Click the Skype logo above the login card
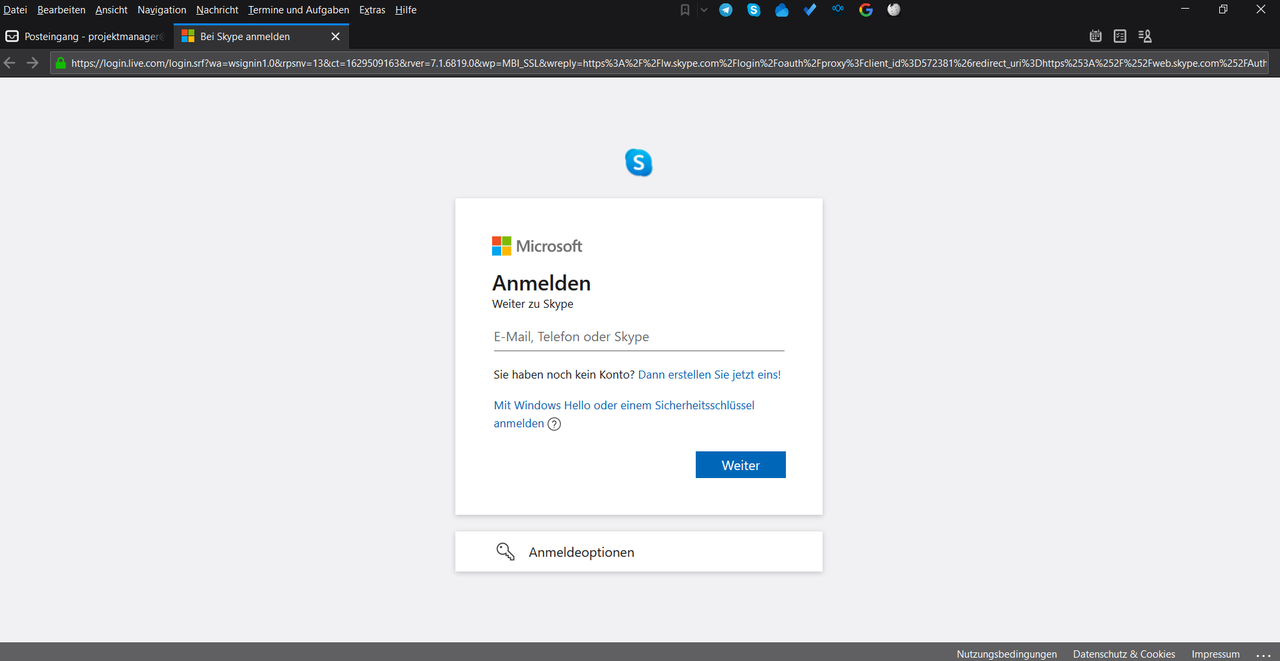 tap(639, 162)
